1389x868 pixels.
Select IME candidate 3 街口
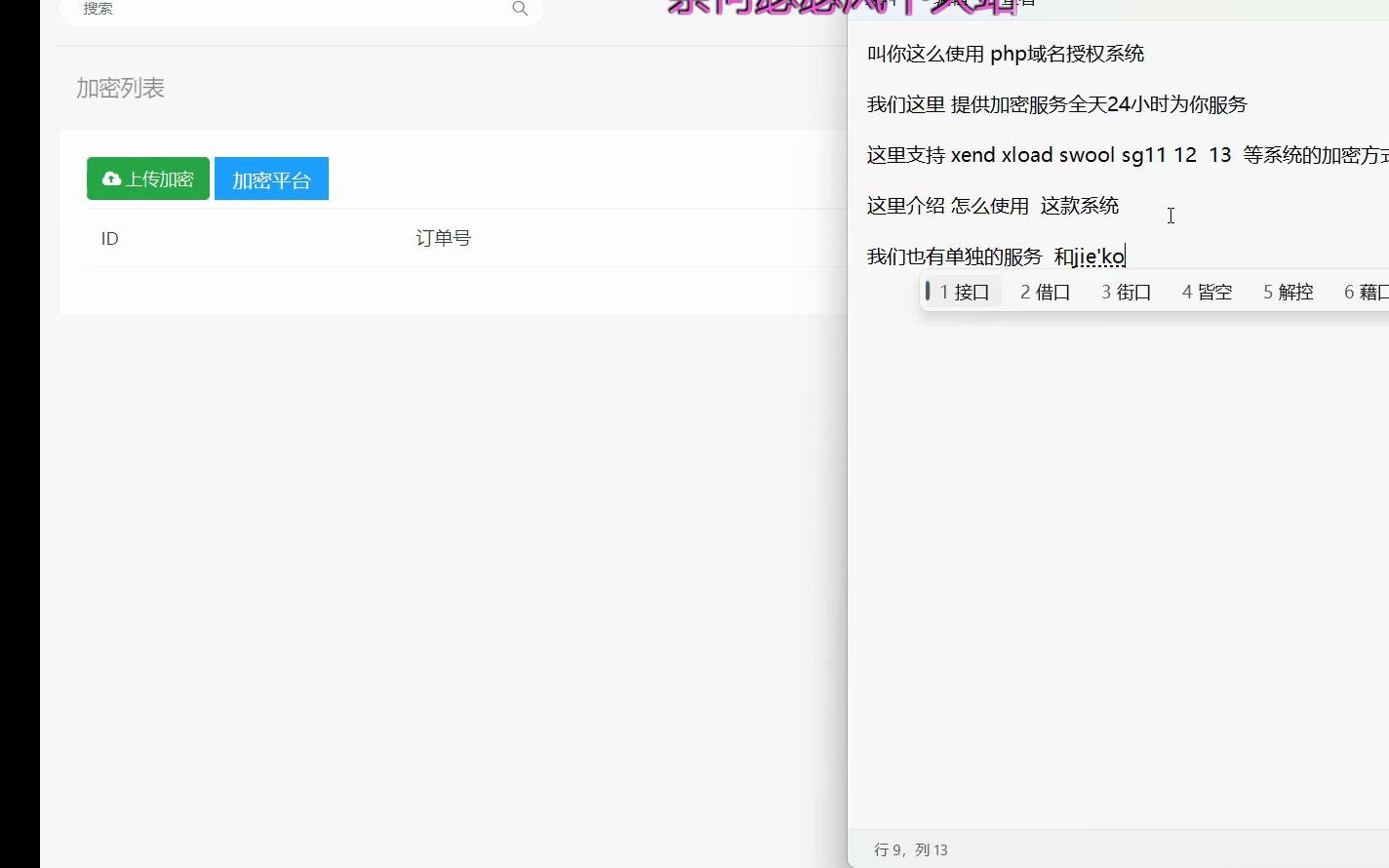click(1125, 291)
